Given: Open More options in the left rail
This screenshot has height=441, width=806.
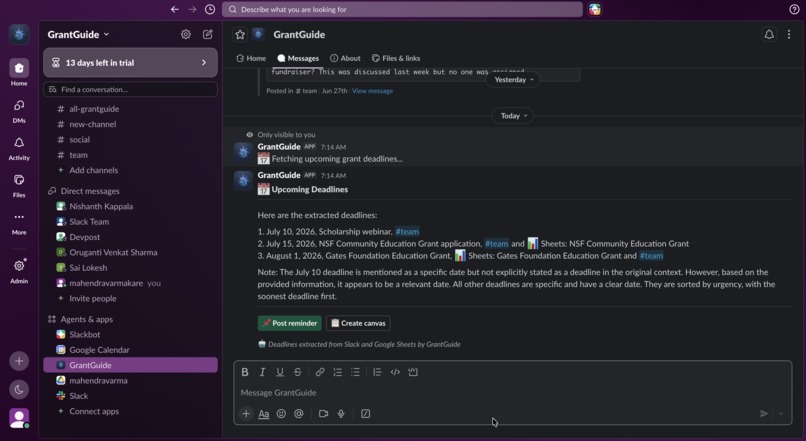Looking at the screenshot, I should point(19,222).
